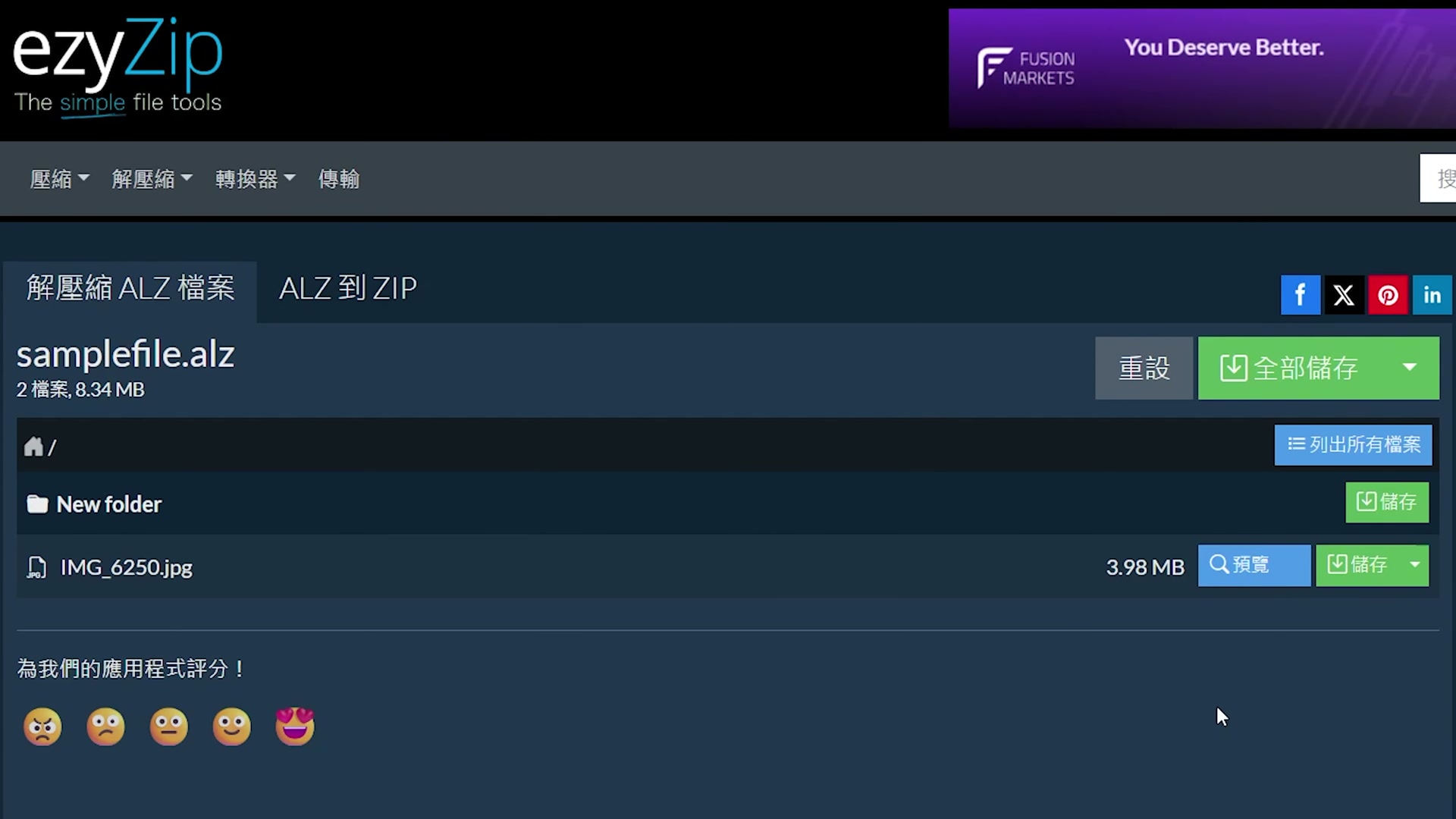Expand the 全部儲存 dropdown arrow
This screenshot has width=1456, height=819.
click(1410, 368)
